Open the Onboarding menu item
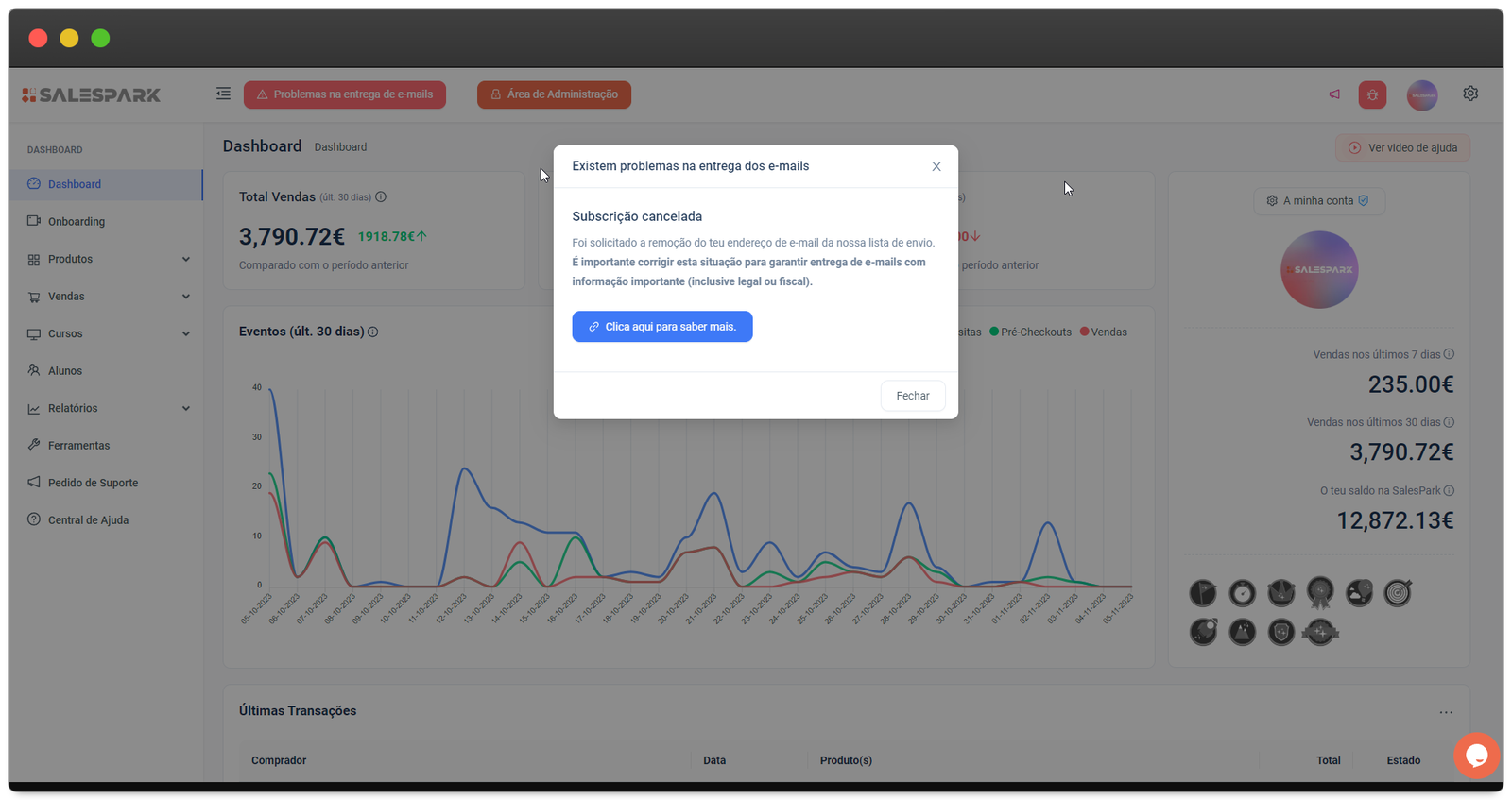The image size is (1512, 800). [x=77, y=222]
